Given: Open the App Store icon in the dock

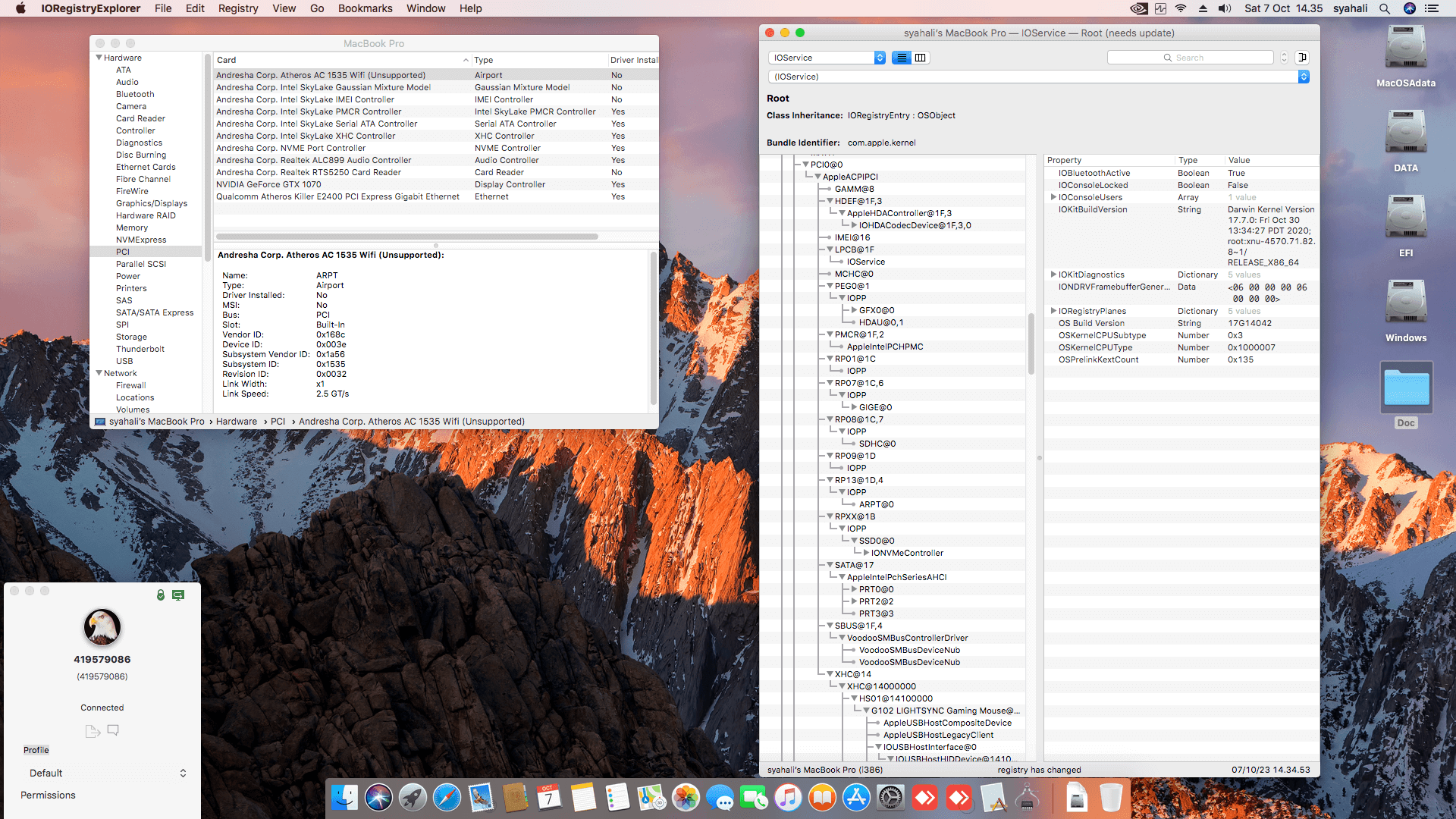Looking at the screenshot, I should pyautogui.click(x=856, y=798).
